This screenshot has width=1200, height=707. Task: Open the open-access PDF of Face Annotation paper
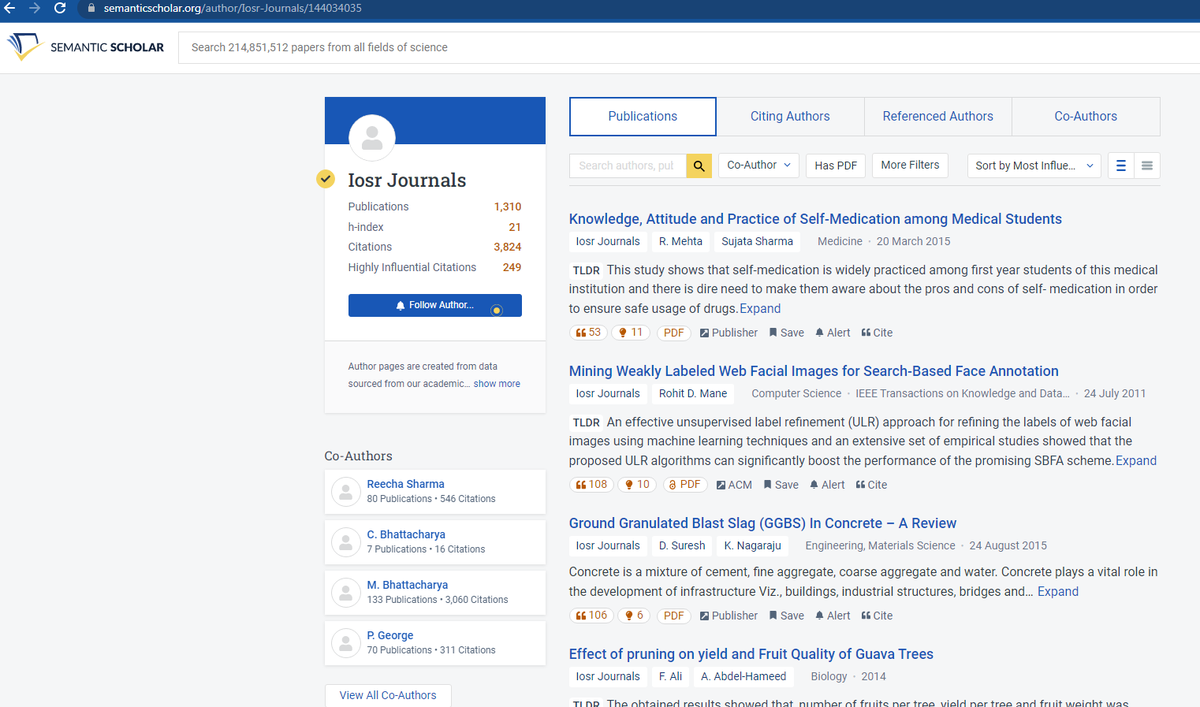tap(686, 485)
